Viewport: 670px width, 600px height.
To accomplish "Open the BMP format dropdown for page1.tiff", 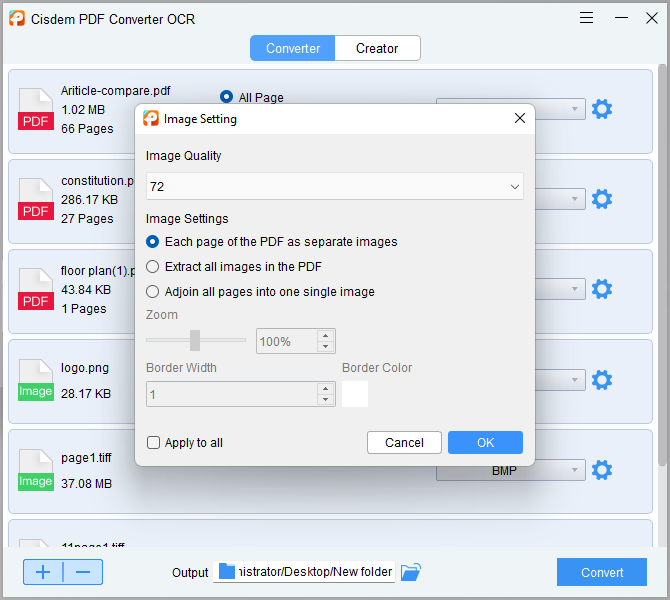I will tap(511, 471).
